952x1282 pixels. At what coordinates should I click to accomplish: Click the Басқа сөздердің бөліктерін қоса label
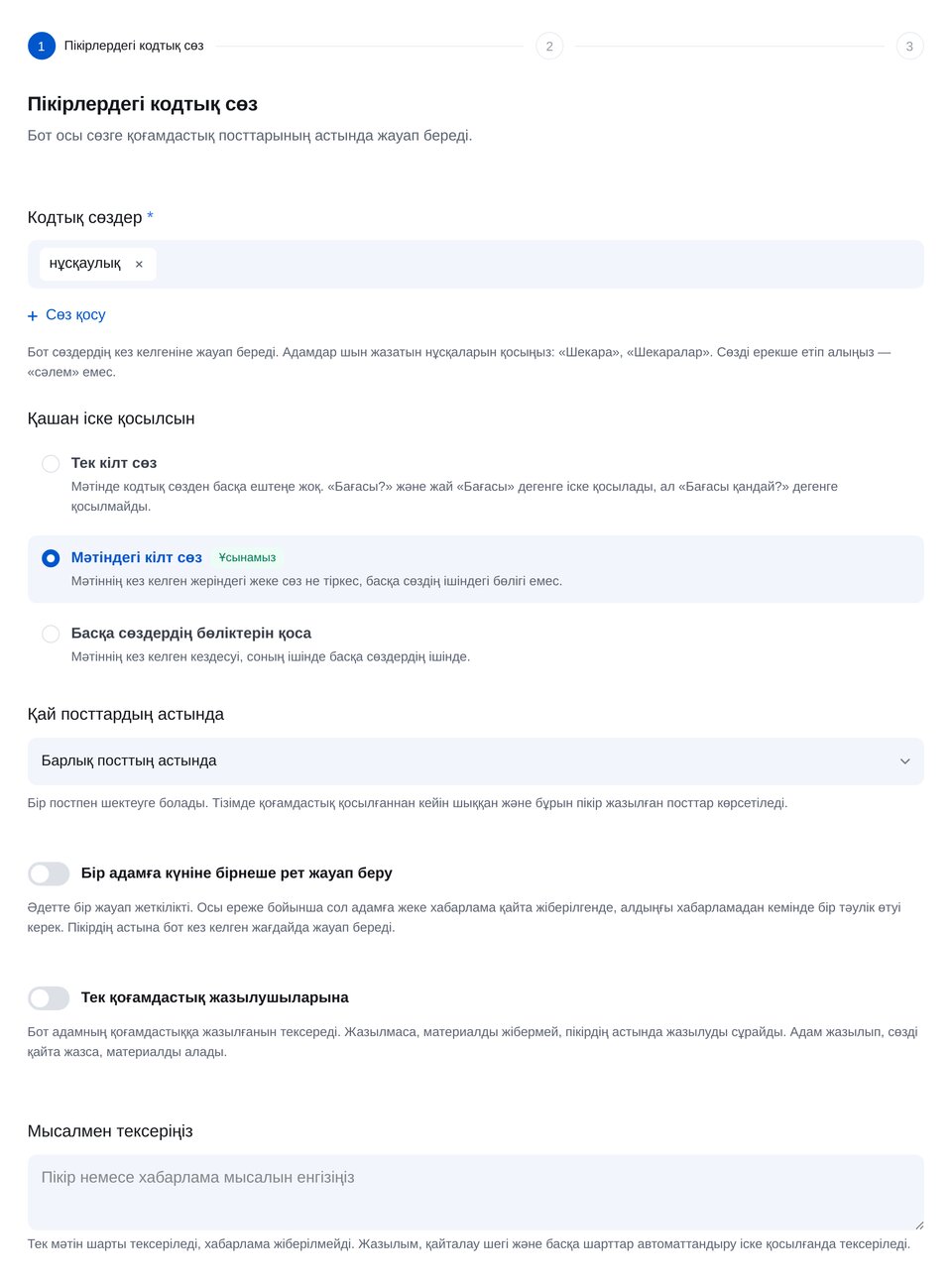click(x=191, y=634)
